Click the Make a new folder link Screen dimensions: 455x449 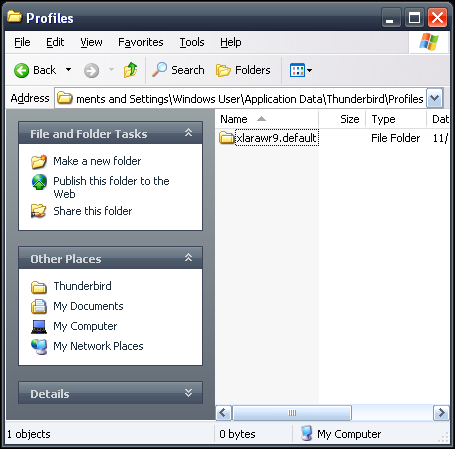click(97, 161)
